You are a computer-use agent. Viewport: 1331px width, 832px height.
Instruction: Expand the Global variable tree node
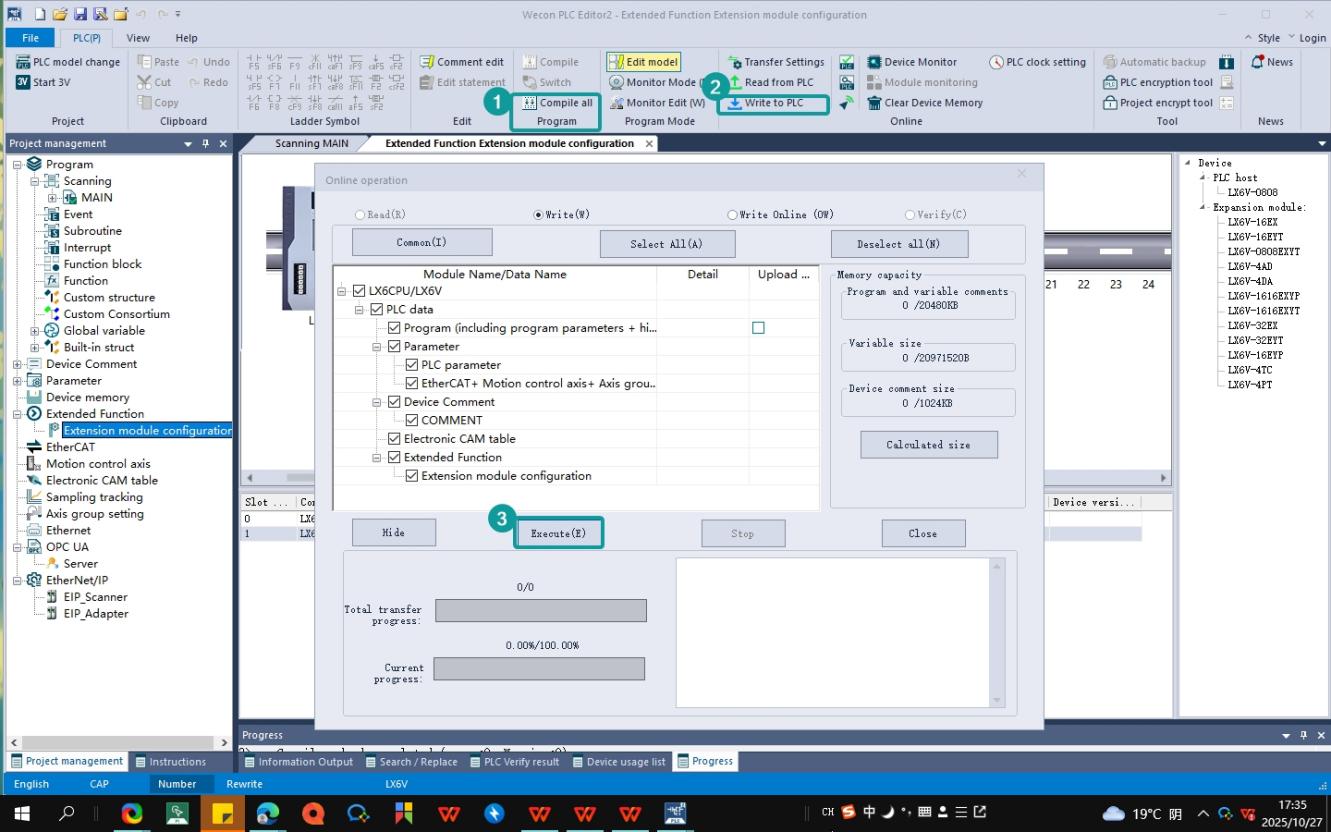(x=35, y=331)
